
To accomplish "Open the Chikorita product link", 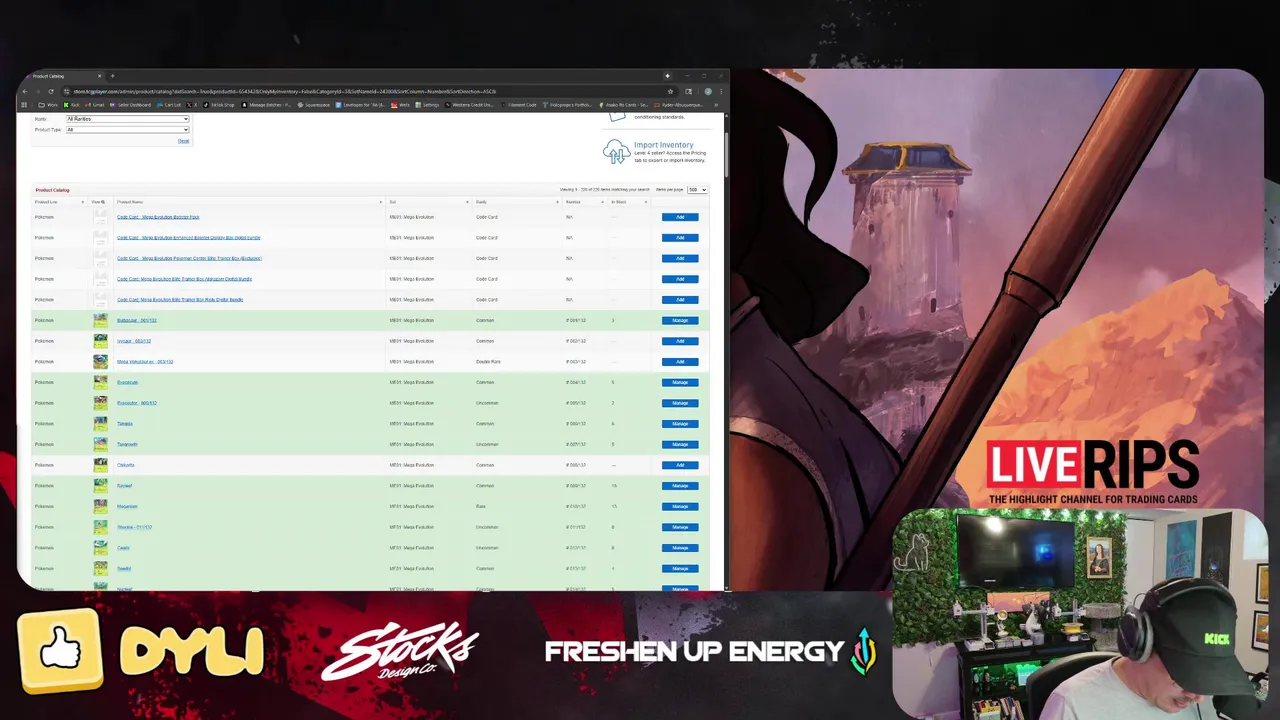I will pyautogui.click(x=125, y=465).
